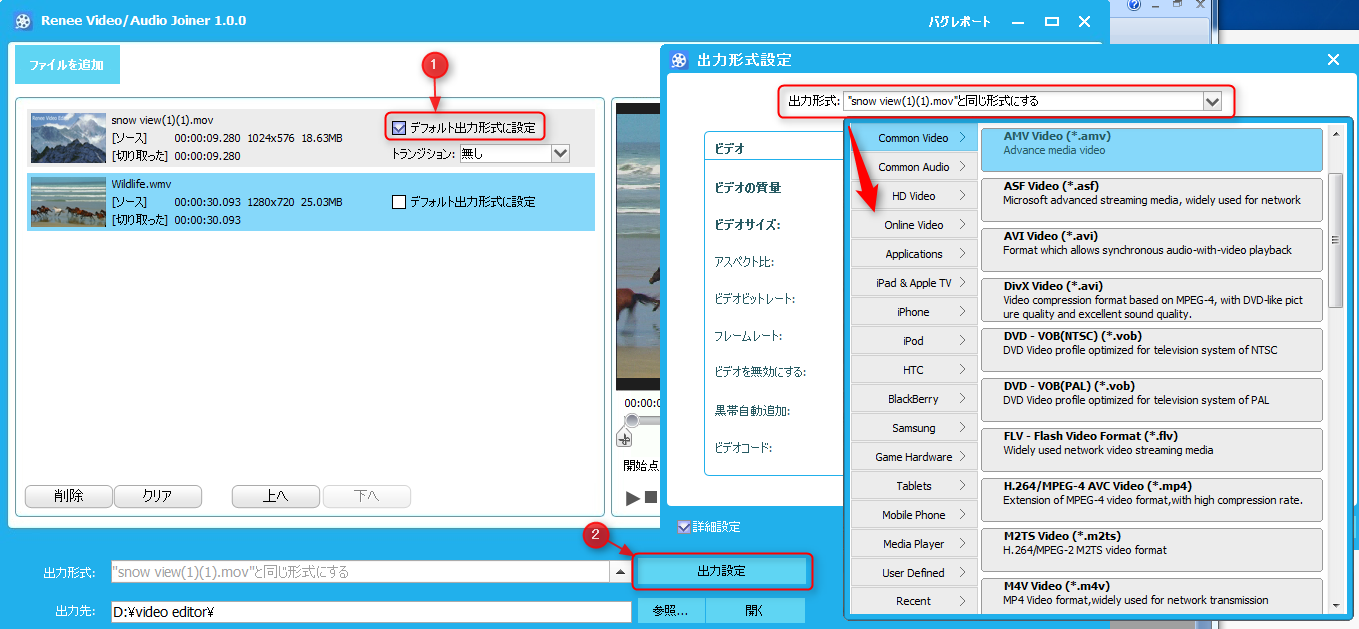
Task: Select DivX Video (*.avi) format
Action: [x=1152, y=299]
